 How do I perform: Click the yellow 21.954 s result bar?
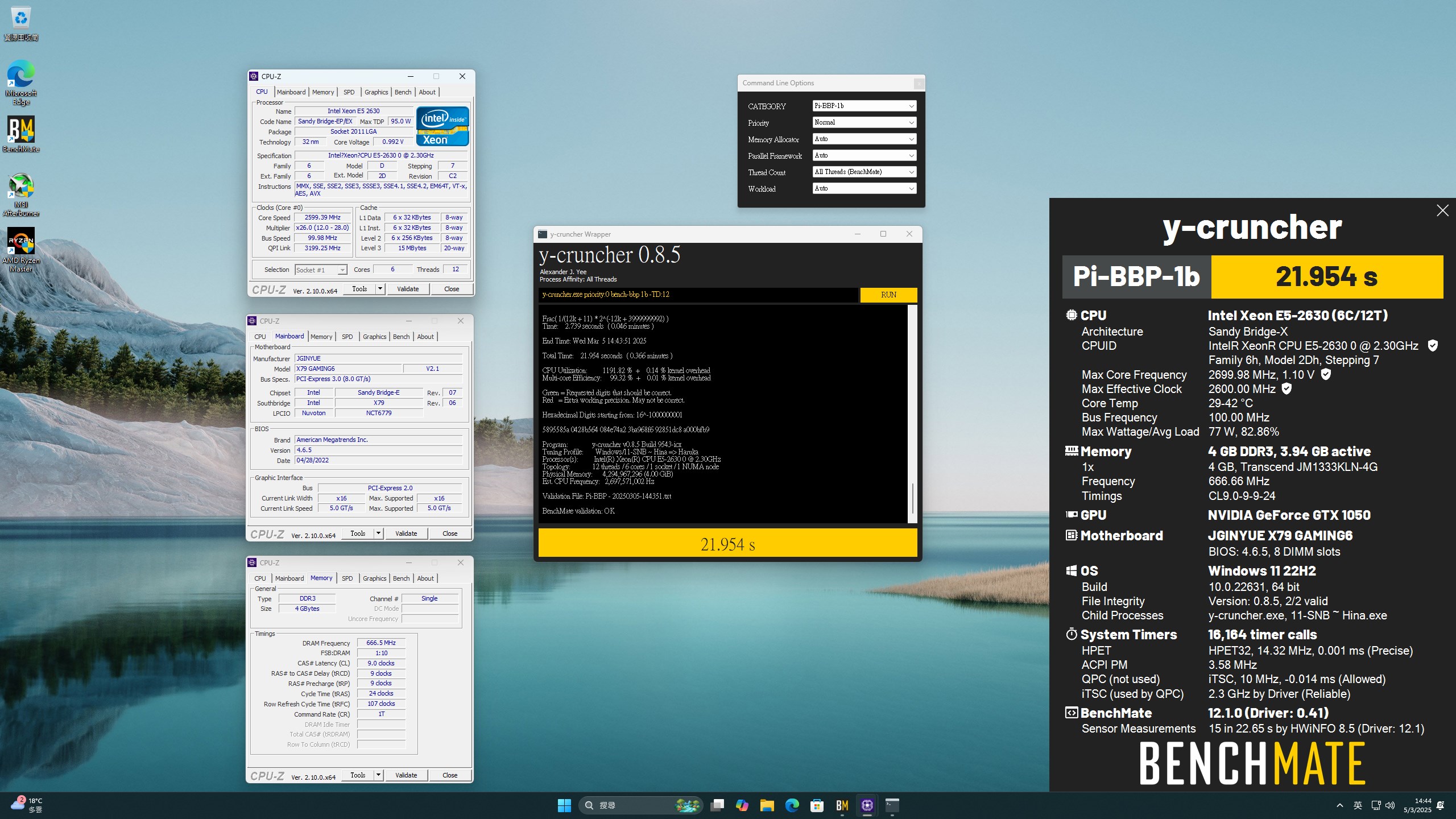(727, 544)
